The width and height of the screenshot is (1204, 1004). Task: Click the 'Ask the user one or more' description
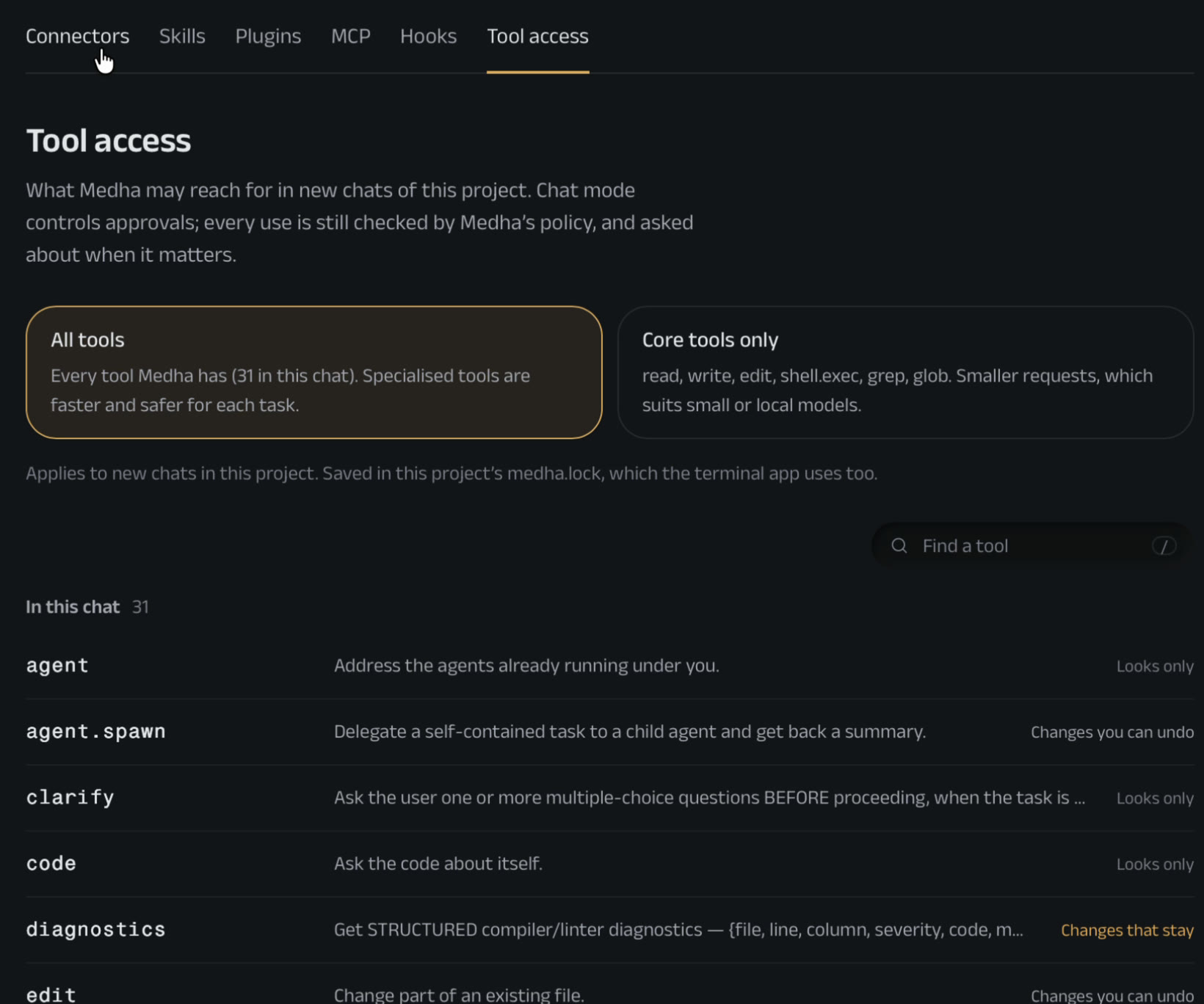(x=709, y=798)
